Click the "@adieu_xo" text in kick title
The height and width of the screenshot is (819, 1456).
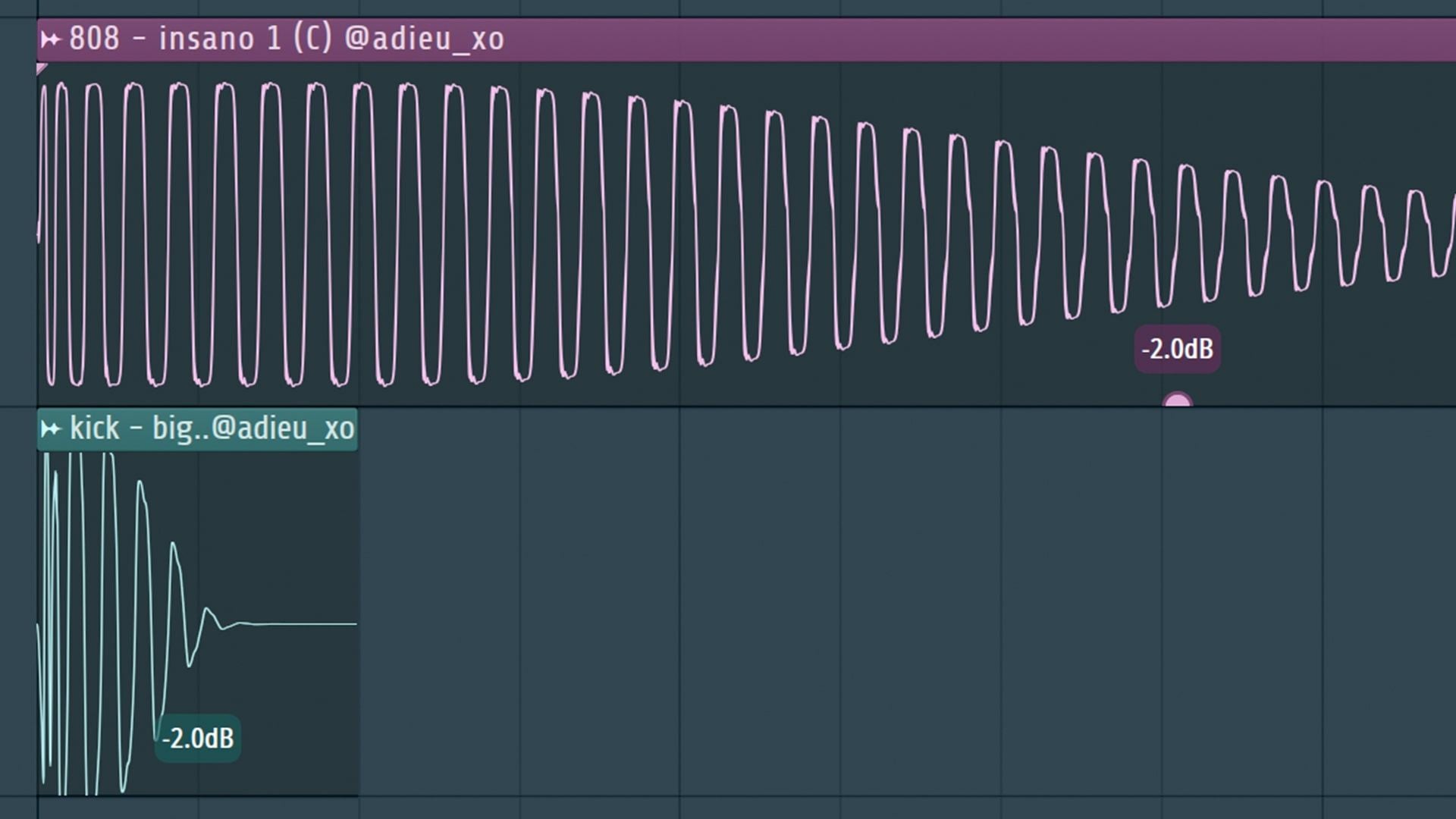(x=283, y=429)
